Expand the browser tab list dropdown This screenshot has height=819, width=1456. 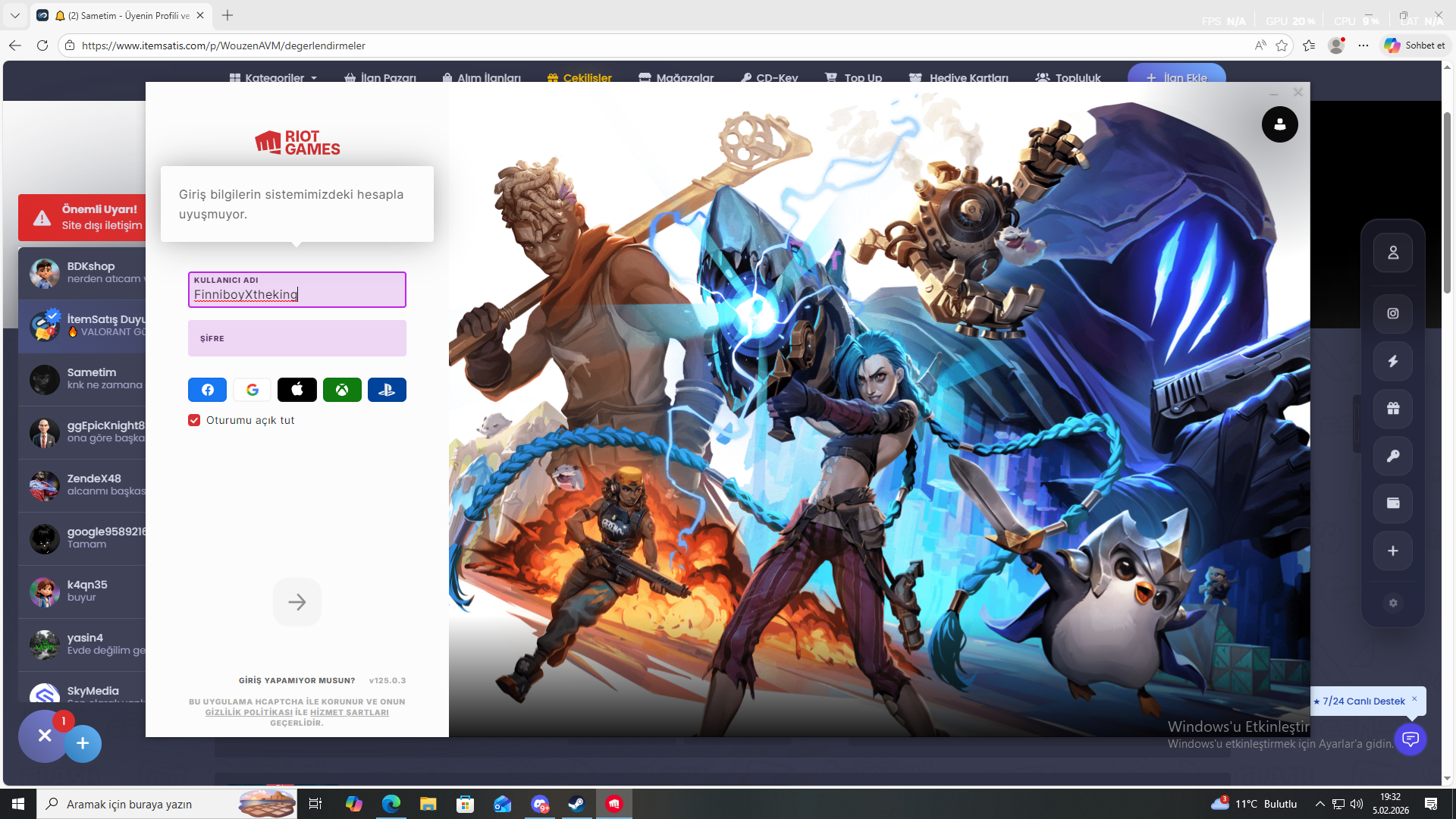coord(14,15)
